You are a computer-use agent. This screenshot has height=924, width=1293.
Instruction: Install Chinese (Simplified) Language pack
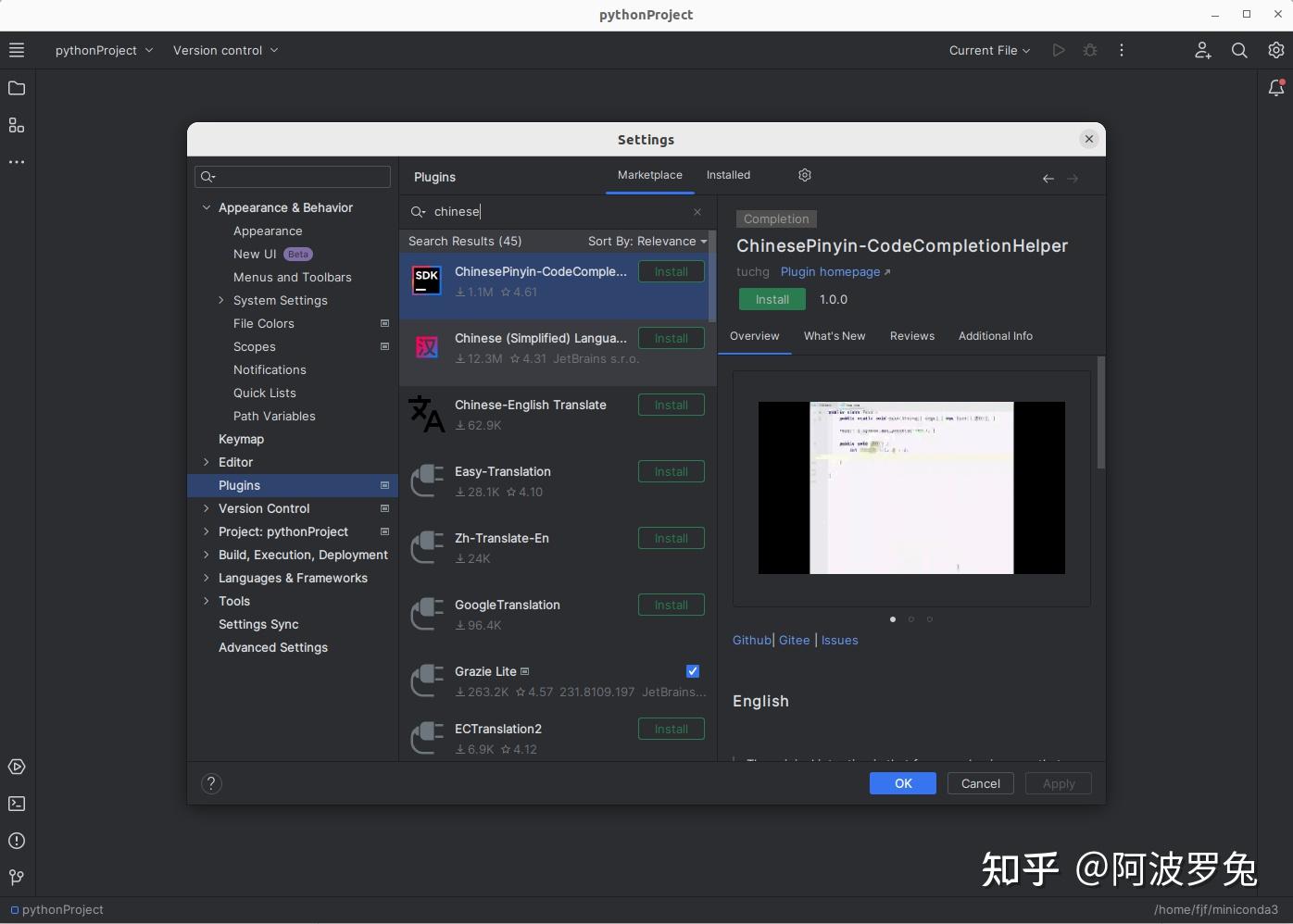(x=672, y=338)
